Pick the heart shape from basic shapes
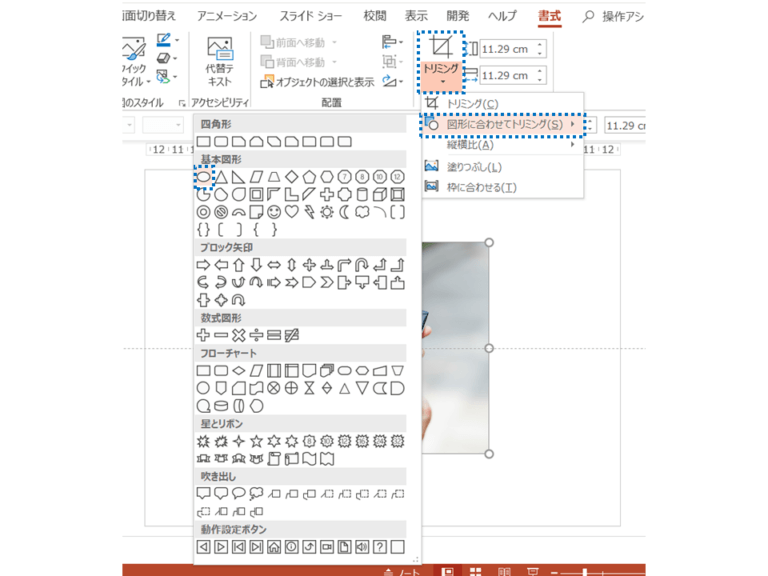The width and height of the screenshot is (768, 576). coord(292,212)
